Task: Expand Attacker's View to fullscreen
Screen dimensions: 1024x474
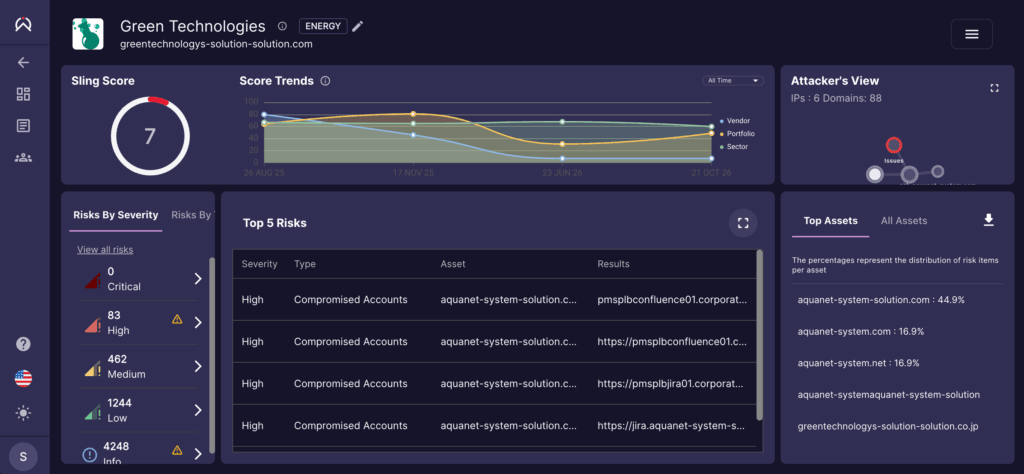Action: pos(995,87)
